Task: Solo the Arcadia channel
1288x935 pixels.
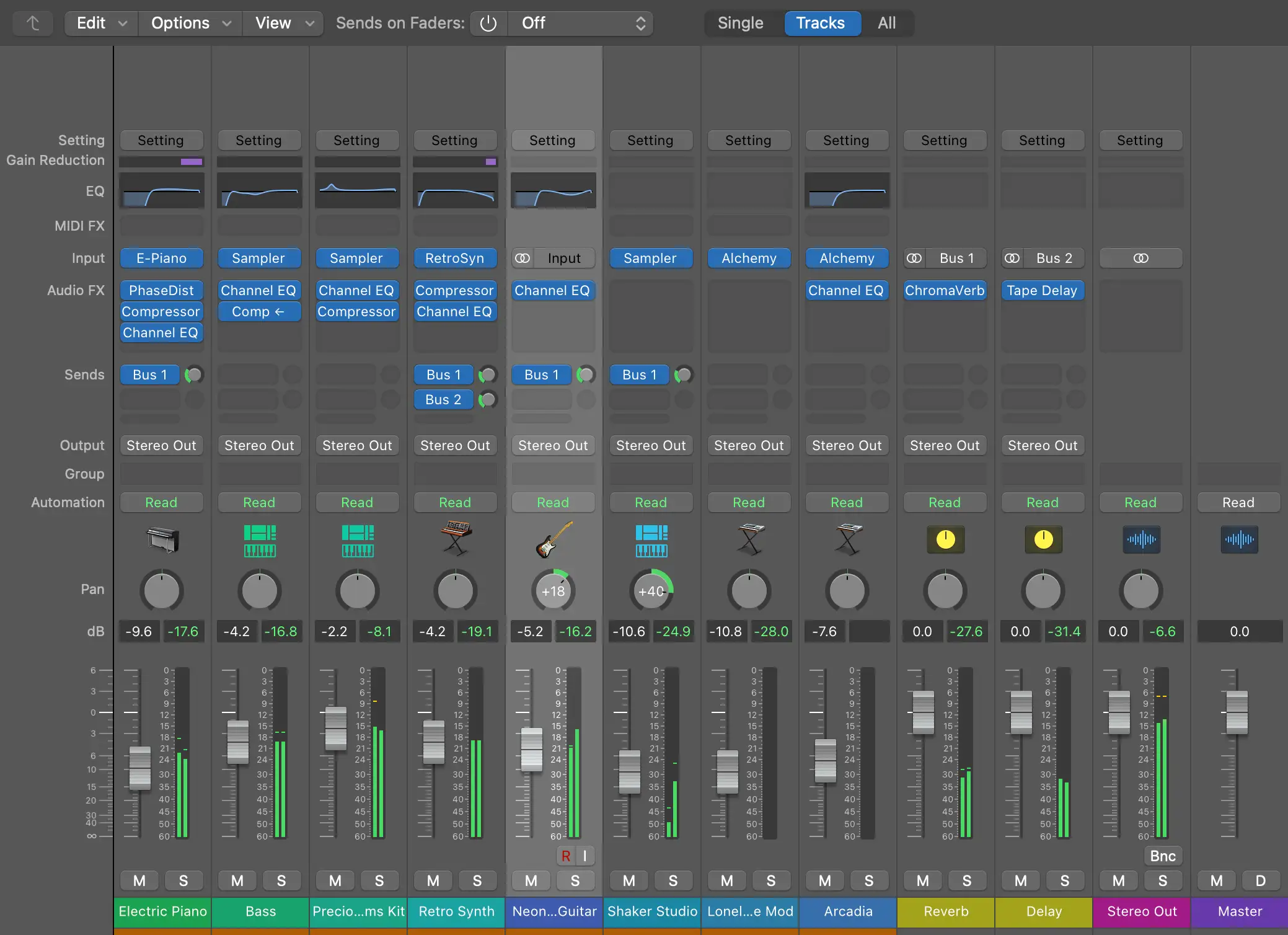Action: coord(869,880)
